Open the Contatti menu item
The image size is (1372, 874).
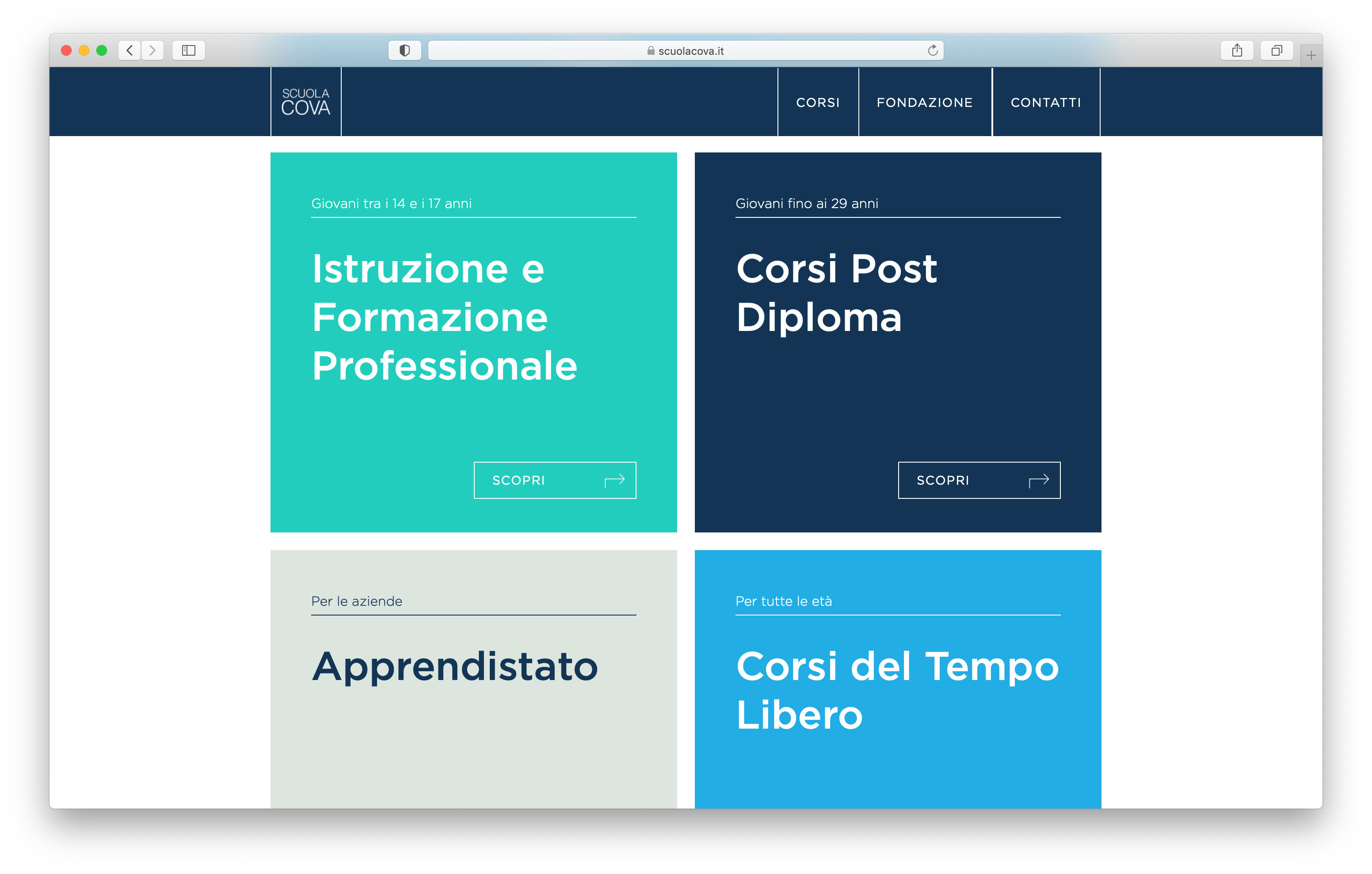[x=1046, y=103]
